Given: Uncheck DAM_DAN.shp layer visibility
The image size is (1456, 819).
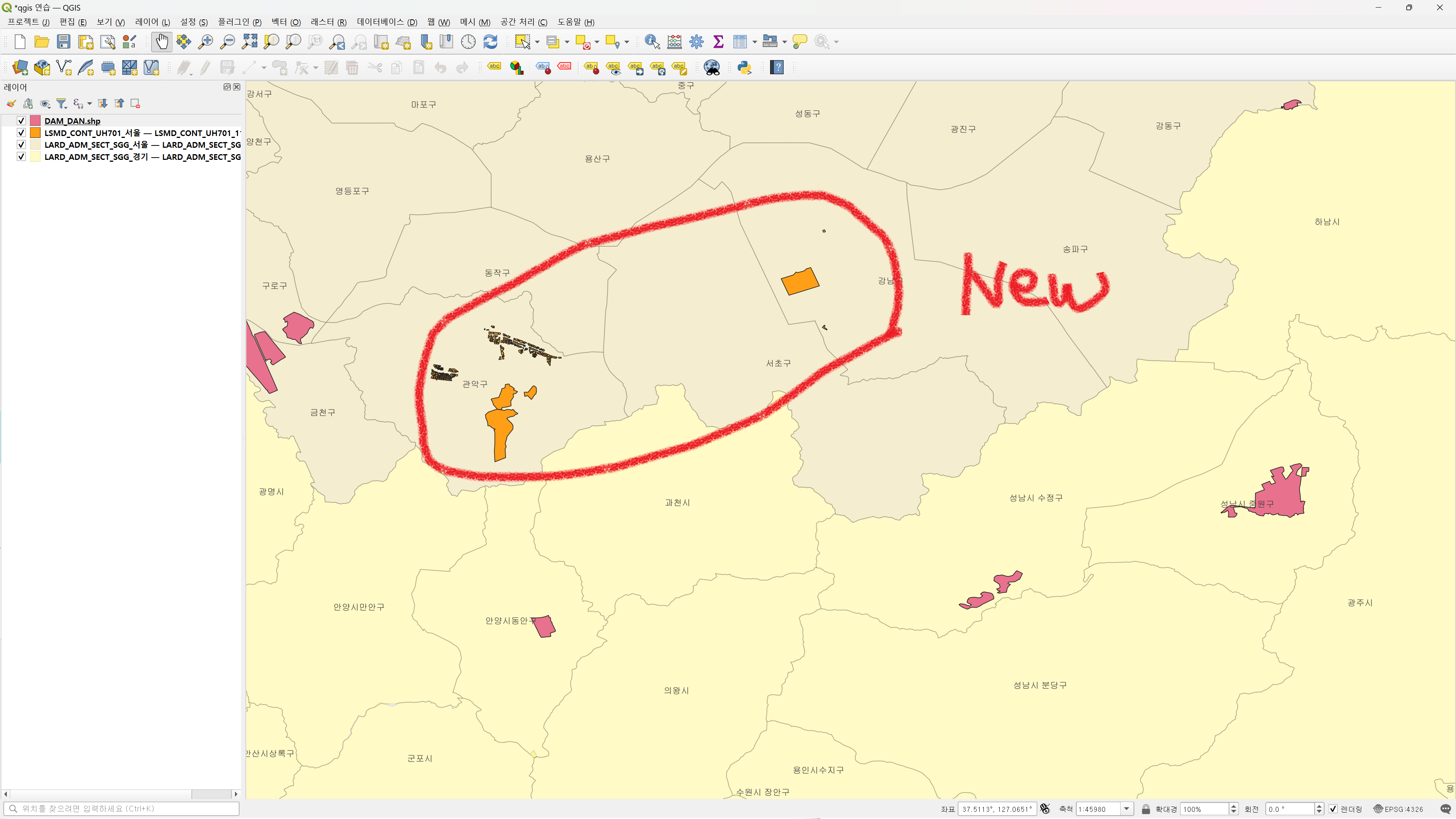Looking at the screenshot, I should click(x=21, y=121).
